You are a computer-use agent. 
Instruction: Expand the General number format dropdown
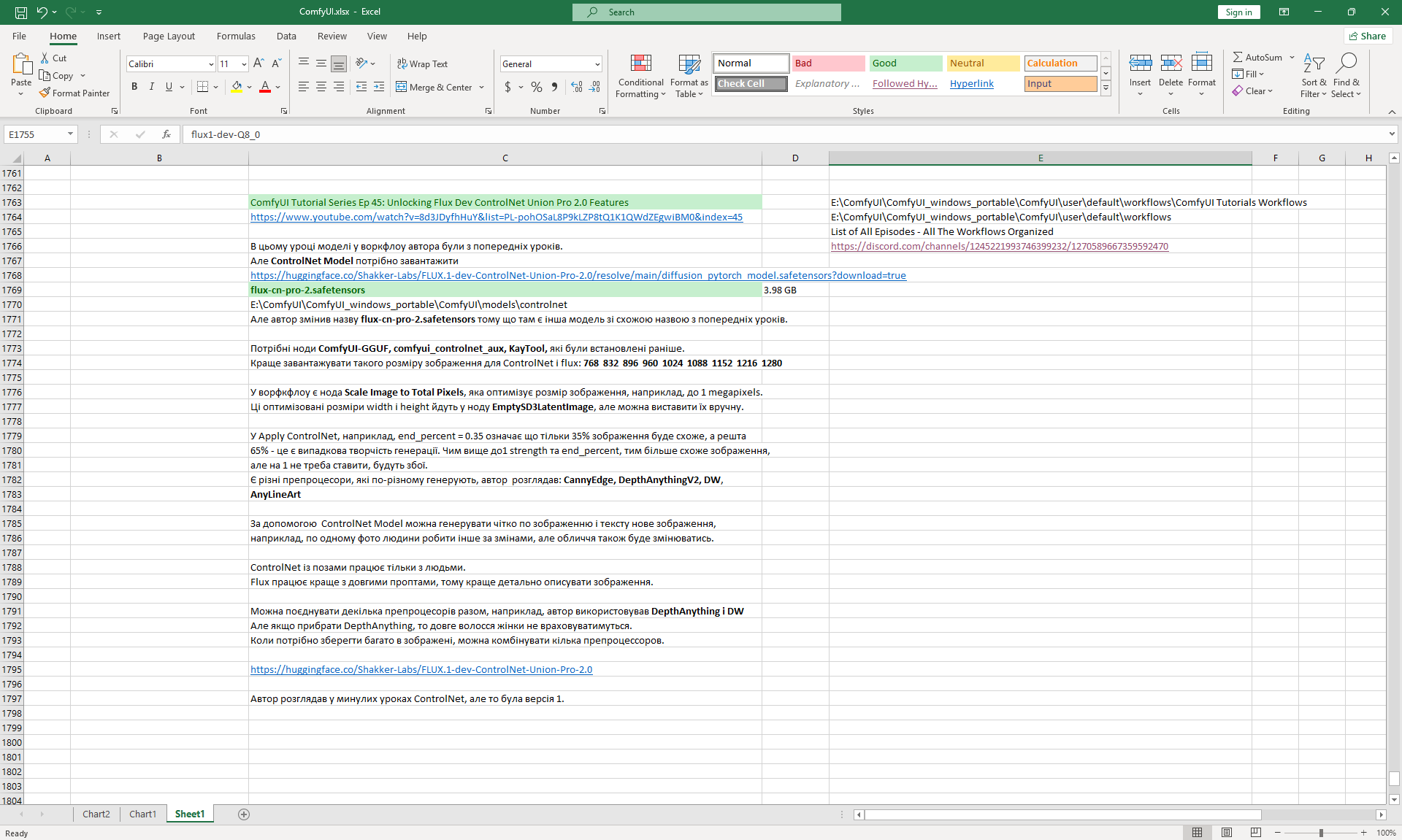597,64
